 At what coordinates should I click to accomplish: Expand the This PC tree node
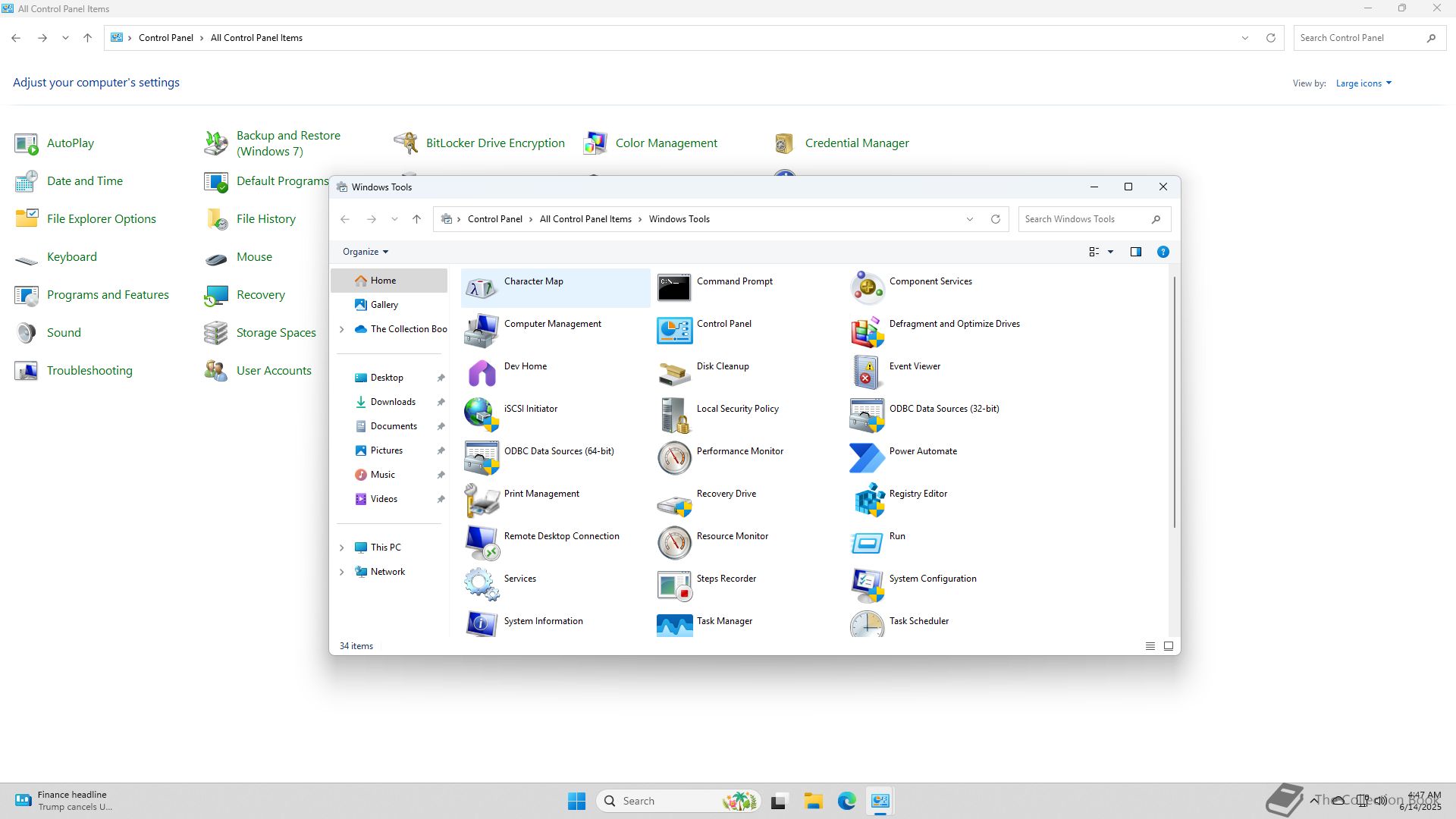(x=341, y=548)
